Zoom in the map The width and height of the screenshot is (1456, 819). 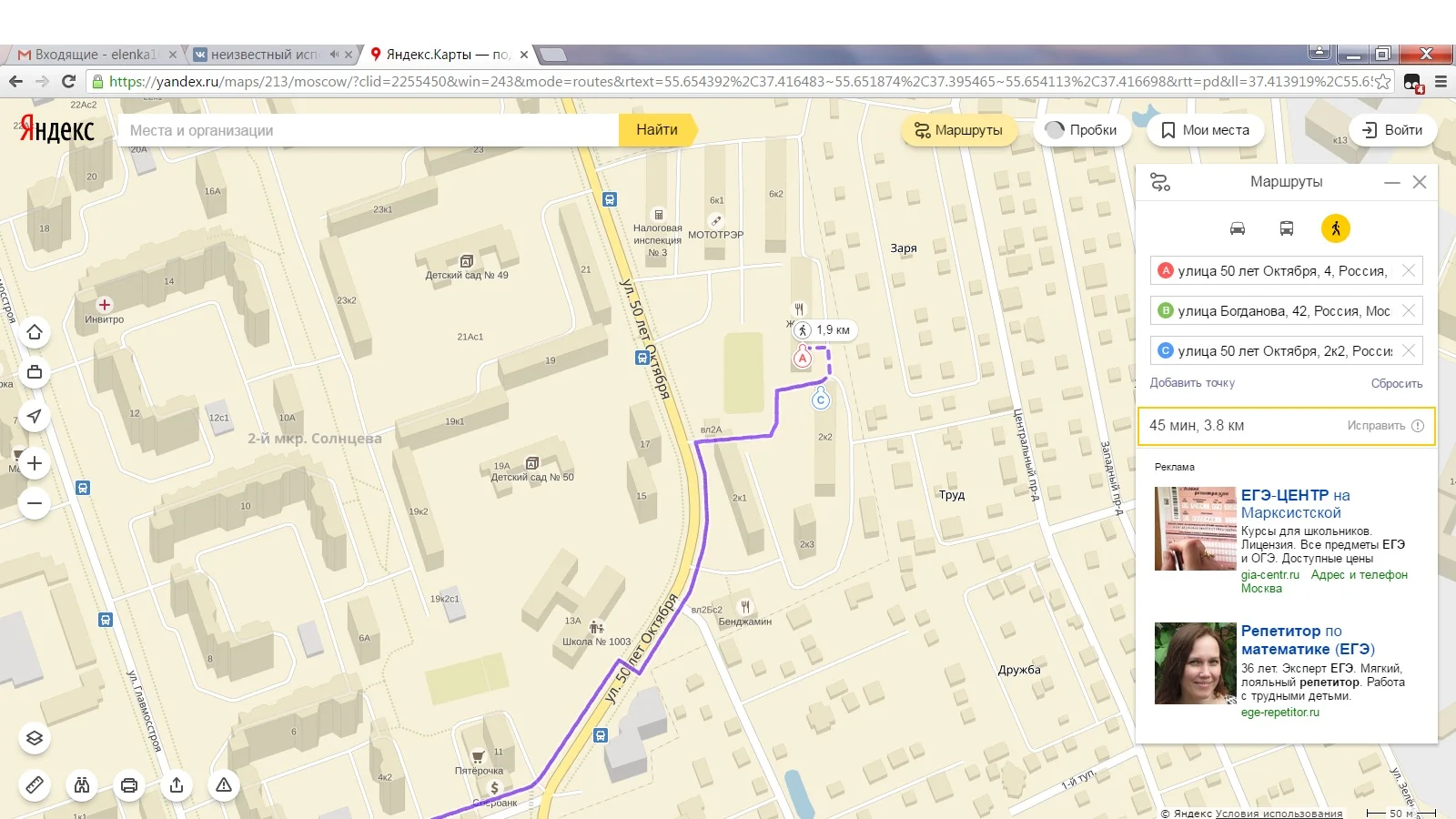(35, 463)
